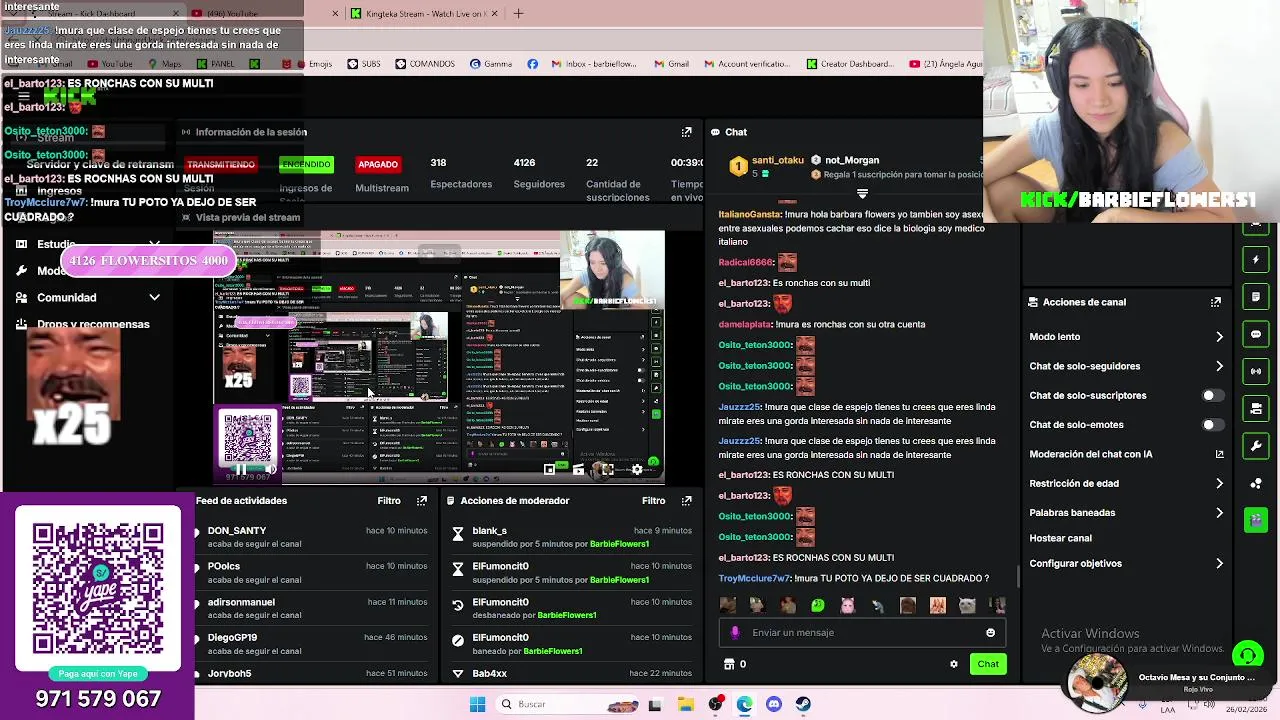Image resolution: width=1280 pixels, height=720 pixels.
Task: Open DON_SANTY in activity feed
Action: (237, 531)
